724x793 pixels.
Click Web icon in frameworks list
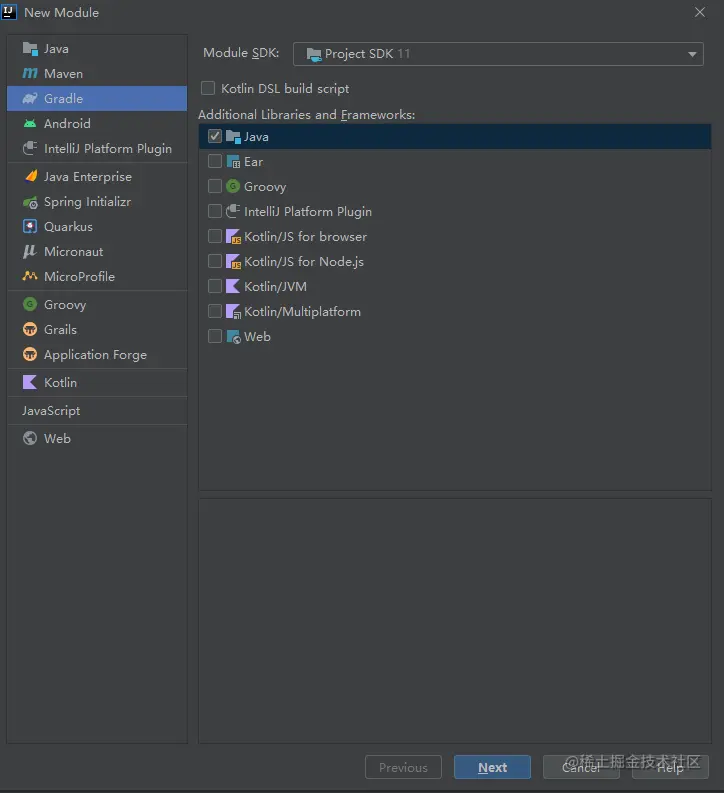[234, 337]
